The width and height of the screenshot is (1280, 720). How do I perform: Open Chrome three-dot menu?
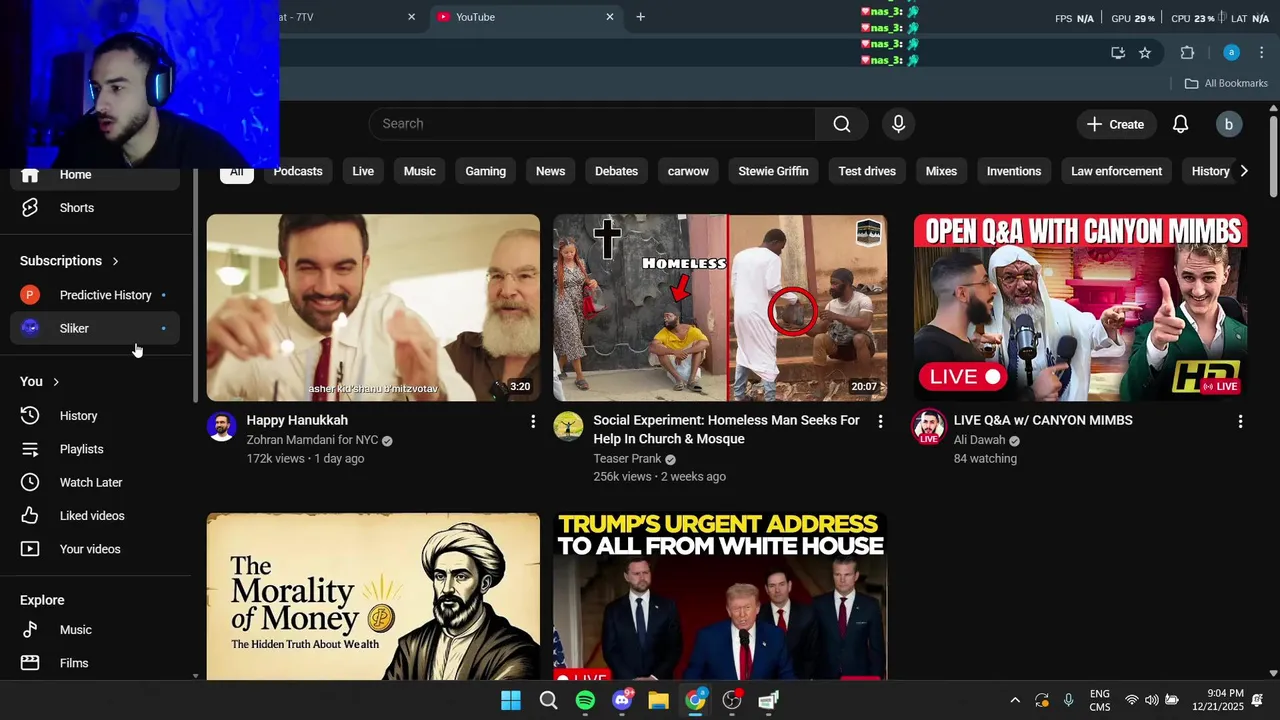point(1261,53)
